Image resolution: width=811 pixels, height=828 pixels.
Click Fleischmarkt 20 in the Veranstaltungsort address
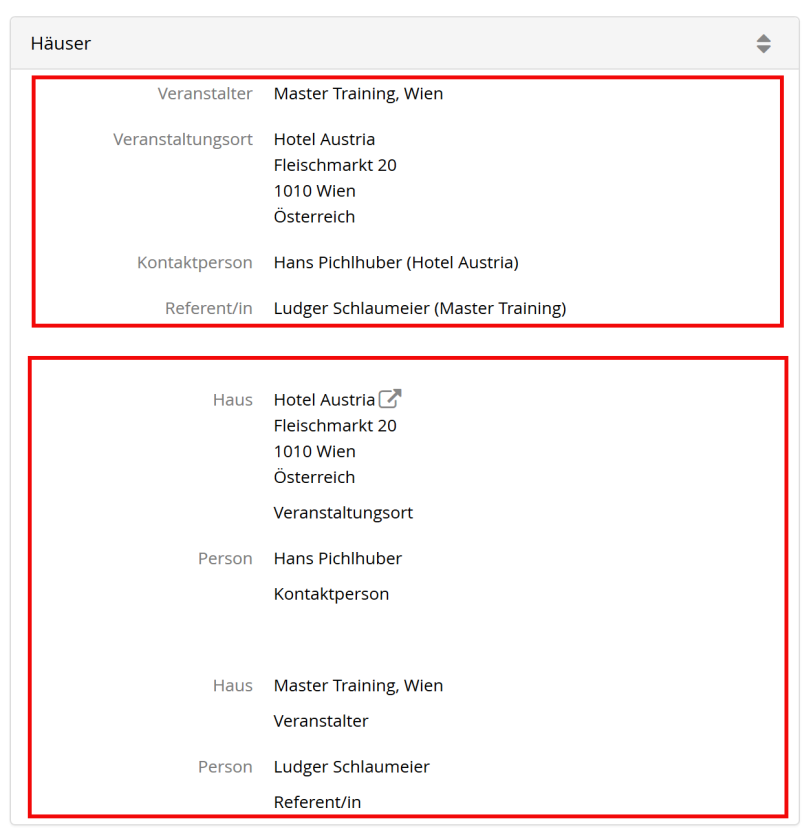(335, 166)
